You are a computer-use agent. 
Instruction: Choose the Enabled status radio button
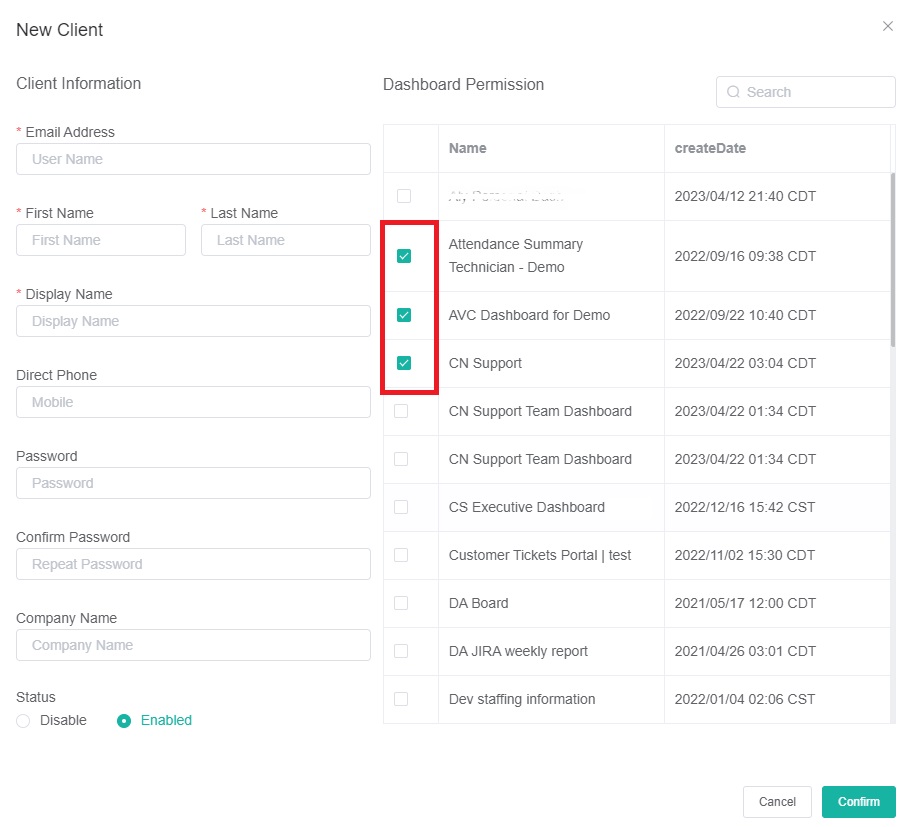coord(124,721)
